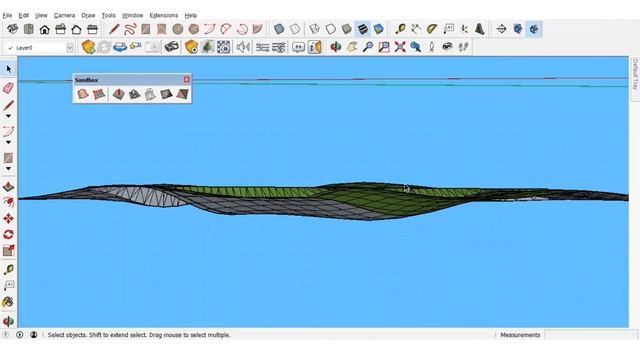Enable Shaded style

[347, 29]
